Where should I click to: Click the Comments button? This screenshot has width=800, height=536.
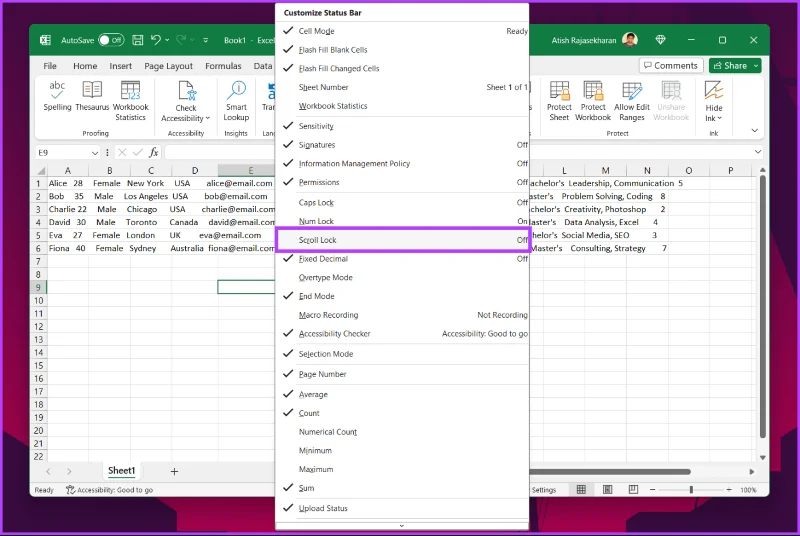tap(671, 65)
